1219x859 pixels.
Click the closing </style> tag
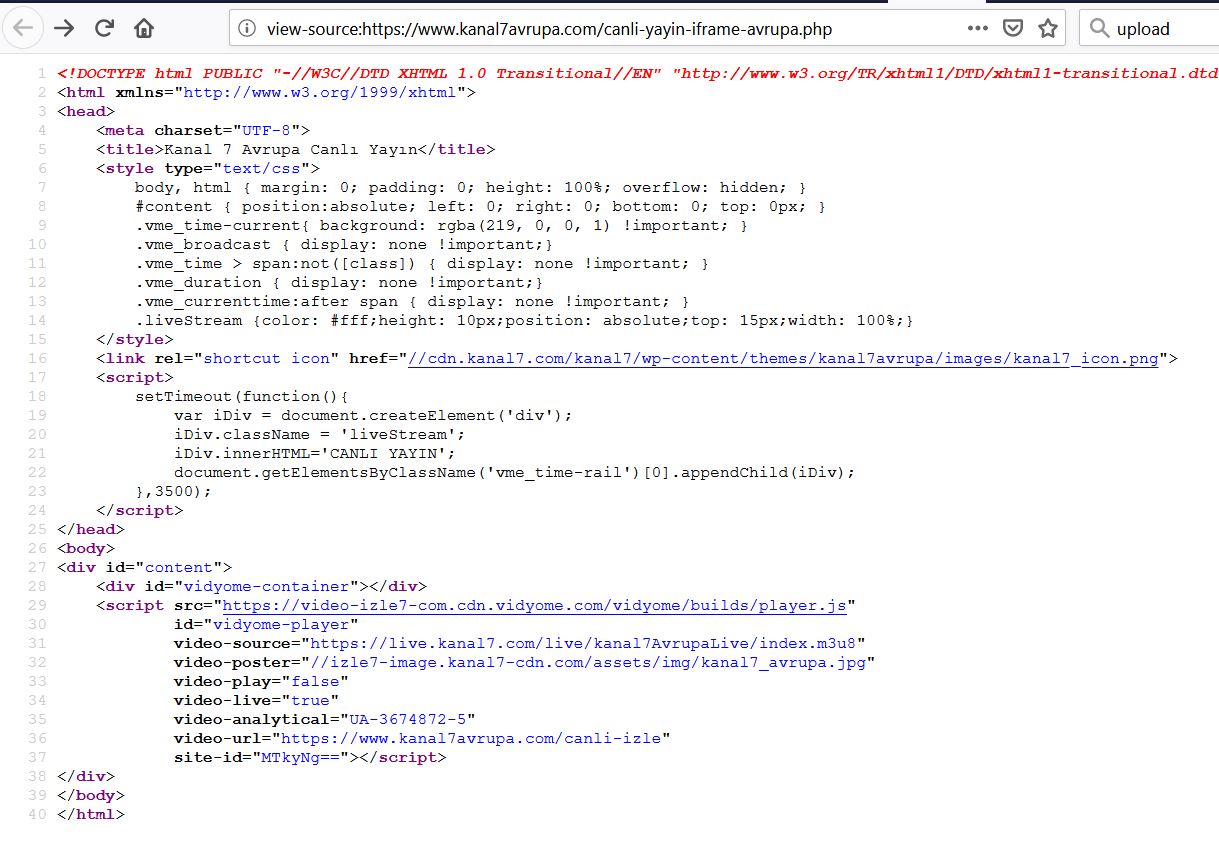[x=135, y=340]
